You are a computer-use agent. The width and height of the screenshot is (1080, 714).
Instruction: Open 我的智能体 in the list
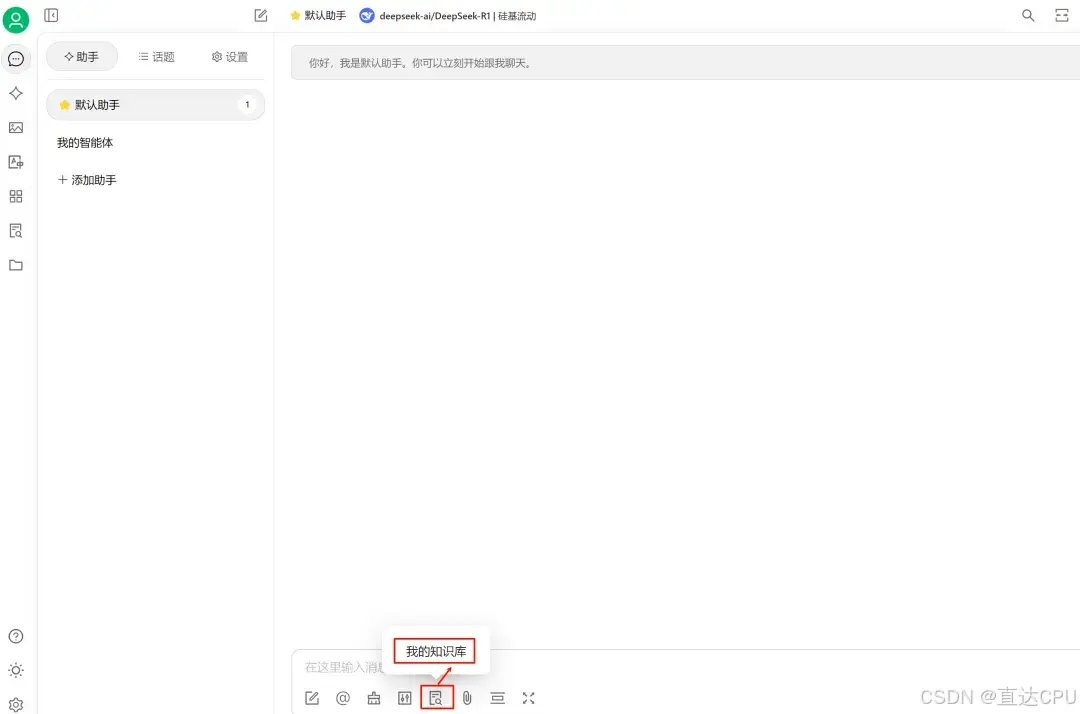[x=85, y=143]
